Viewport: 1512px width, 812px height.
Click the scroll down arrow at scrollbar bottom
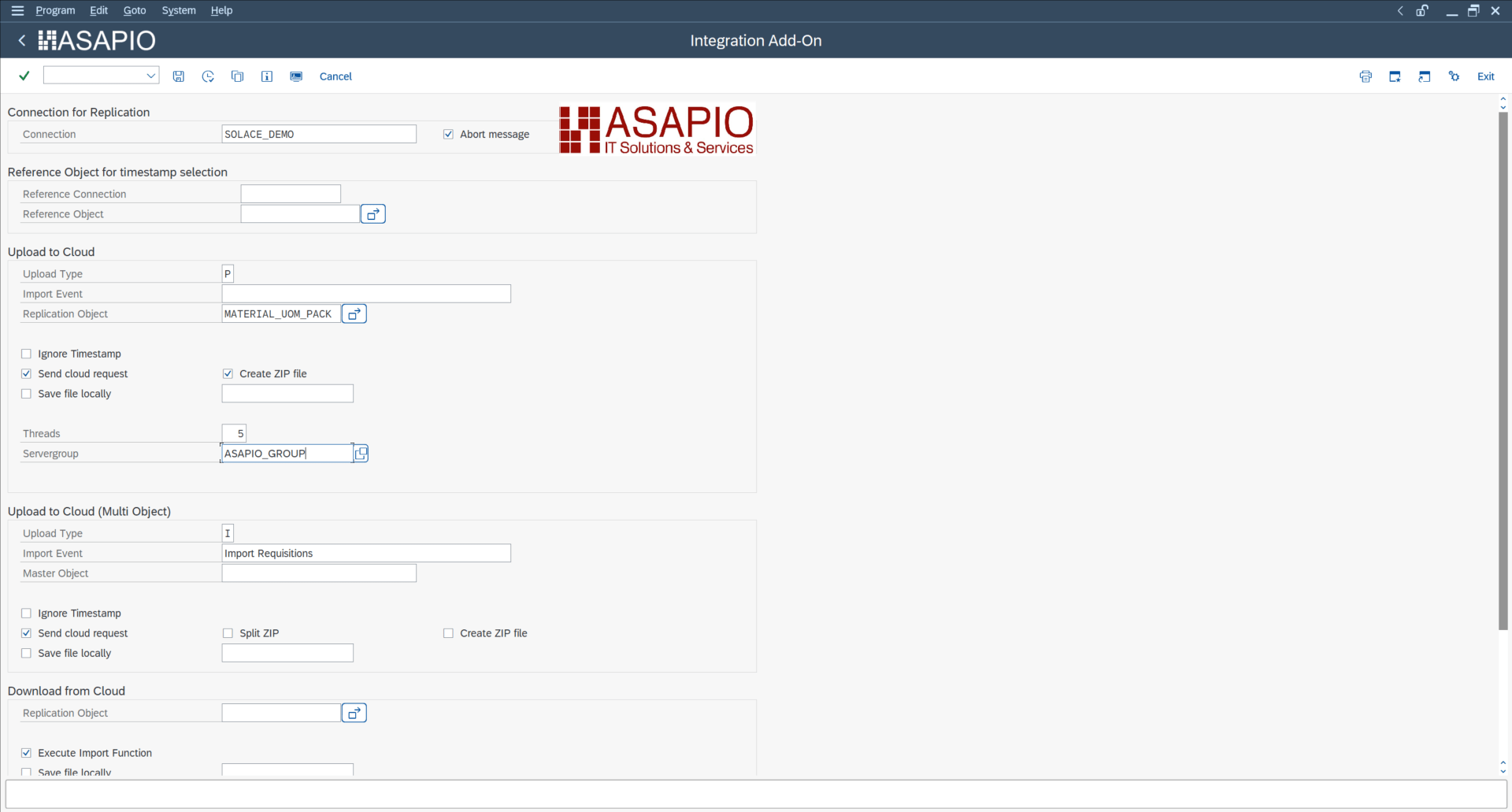tap(1503, 769)
